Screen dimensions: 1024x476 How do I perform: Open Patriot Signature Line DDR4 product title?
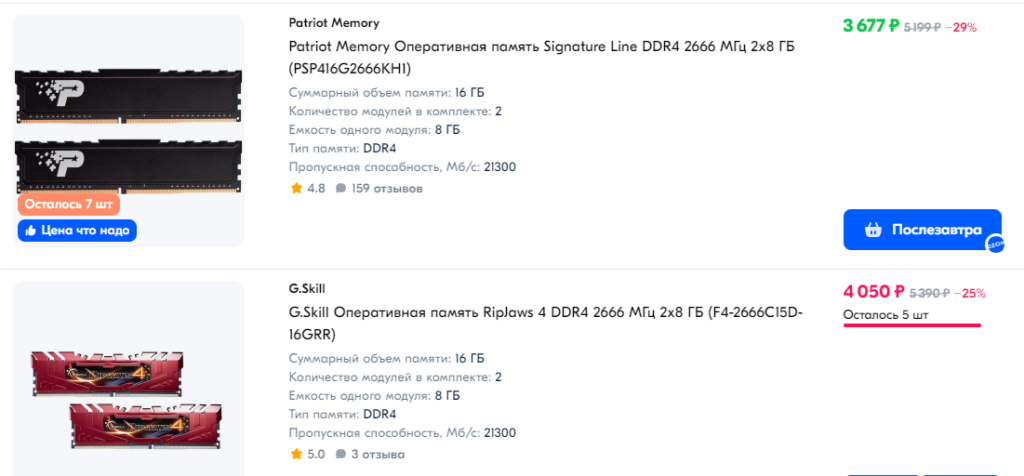pos(541,57)
